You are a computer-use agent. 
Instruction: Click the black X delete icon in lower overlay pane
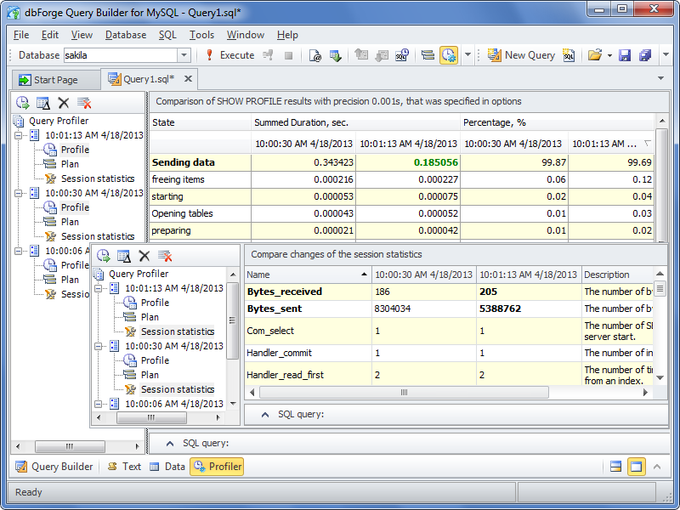point(144,256)
